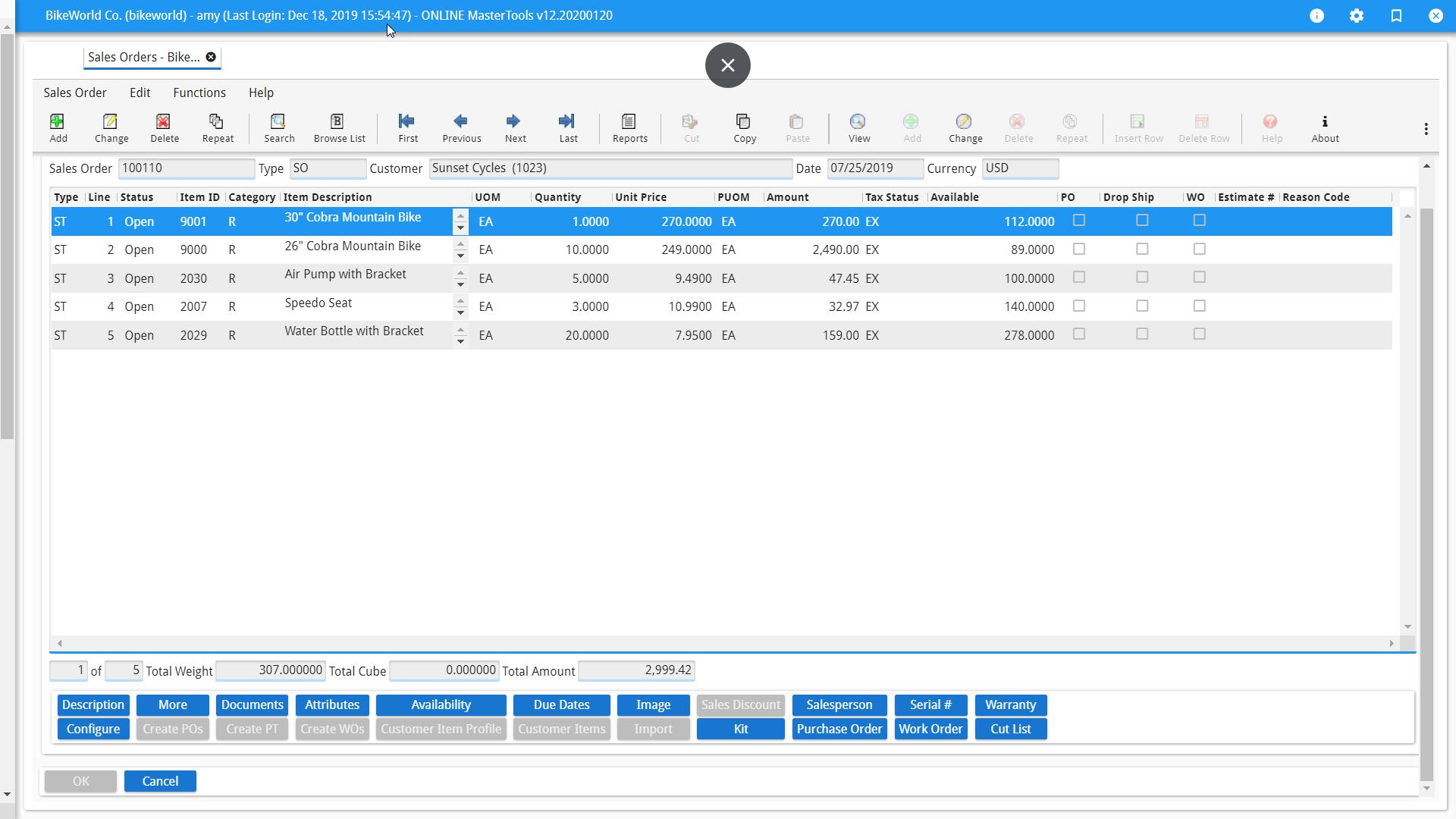This screenshot has height=819, width=1456.
Task: Click the Delete sales order icon
Action: [164, 127]
